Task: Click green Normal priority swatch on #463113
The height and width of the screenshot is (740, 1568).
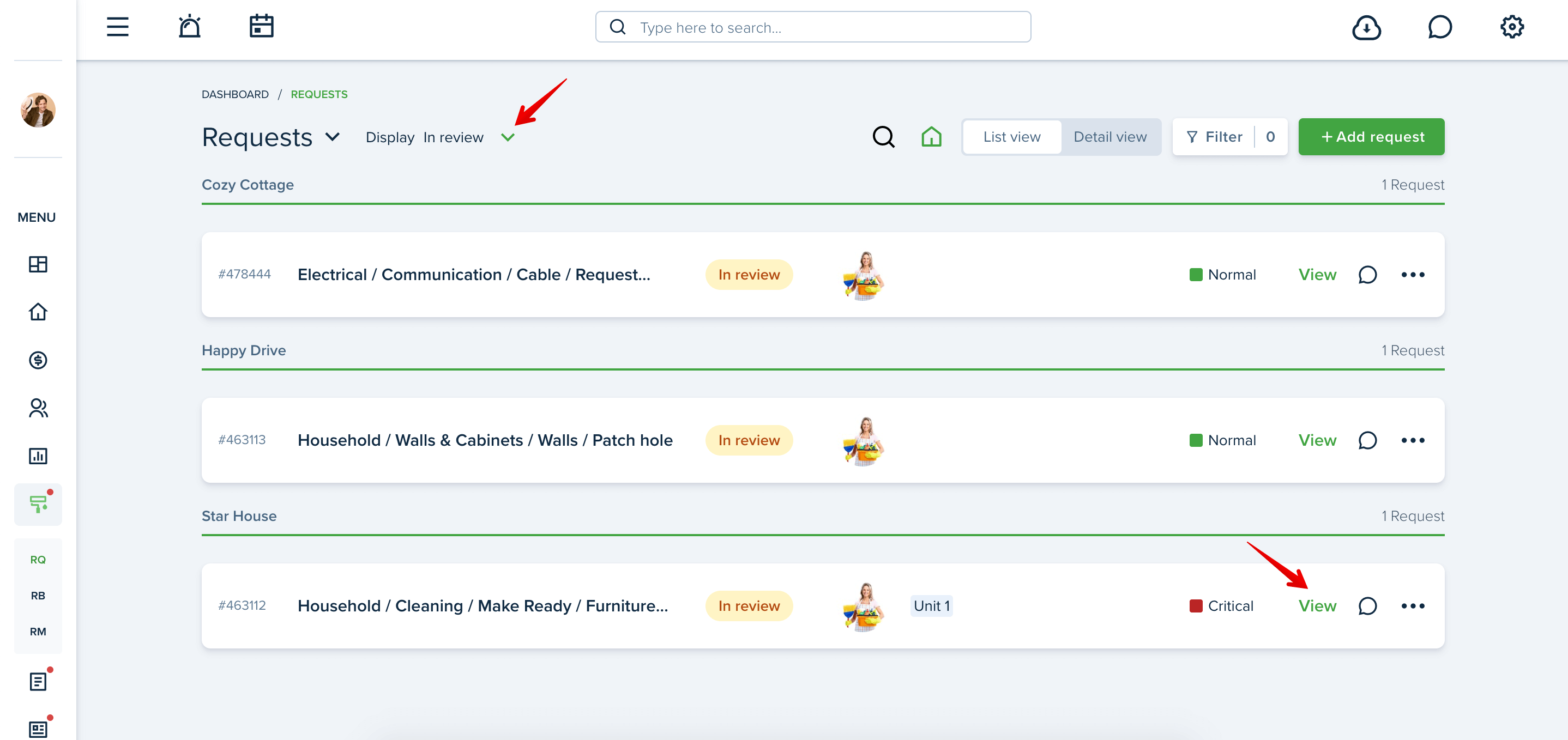Action: (x=1196, y=440)
